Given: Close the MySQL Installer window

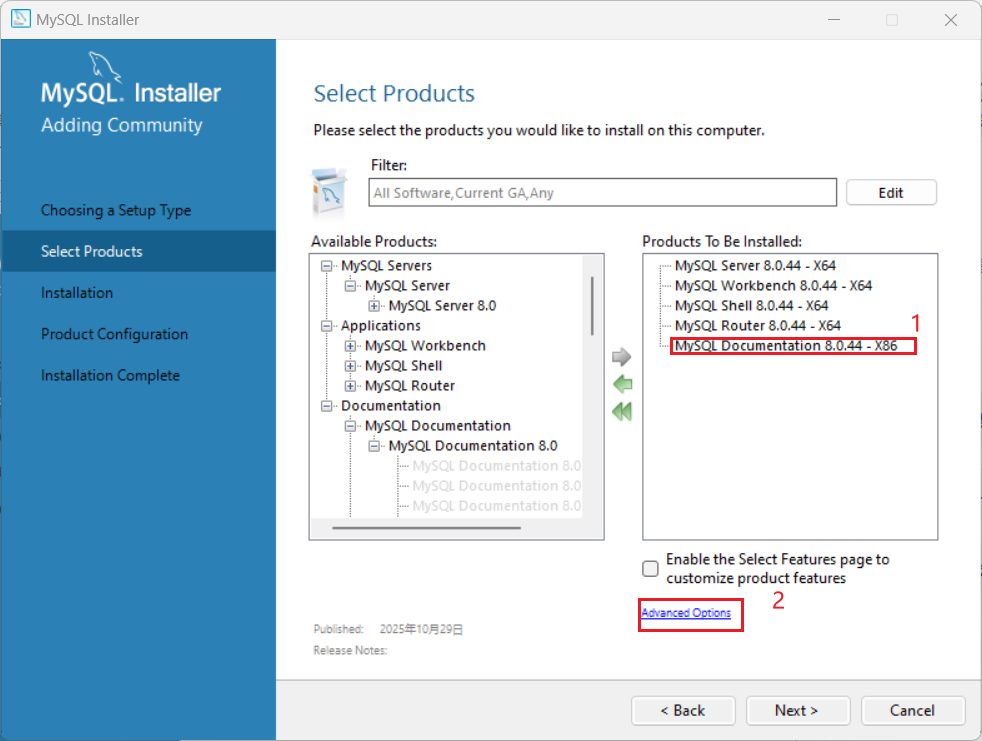Looking at the screenshot, I should (951, 20).
